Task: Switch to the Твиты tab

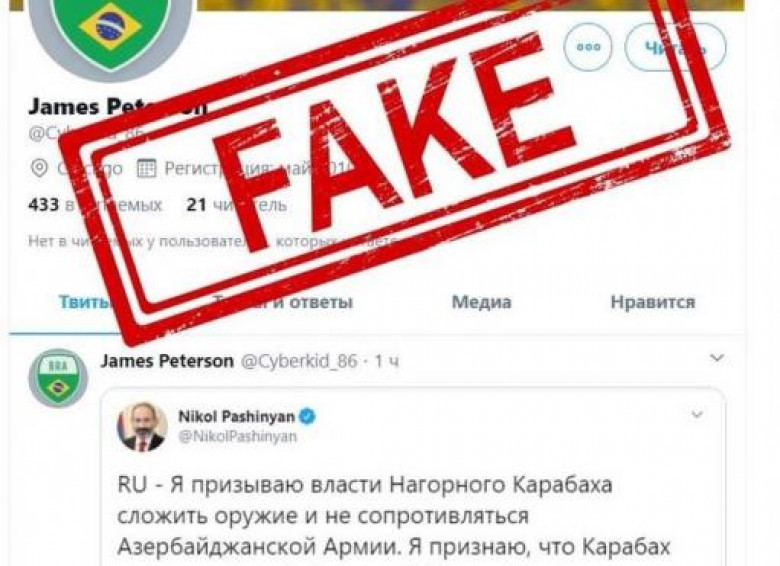Action: 85,301
